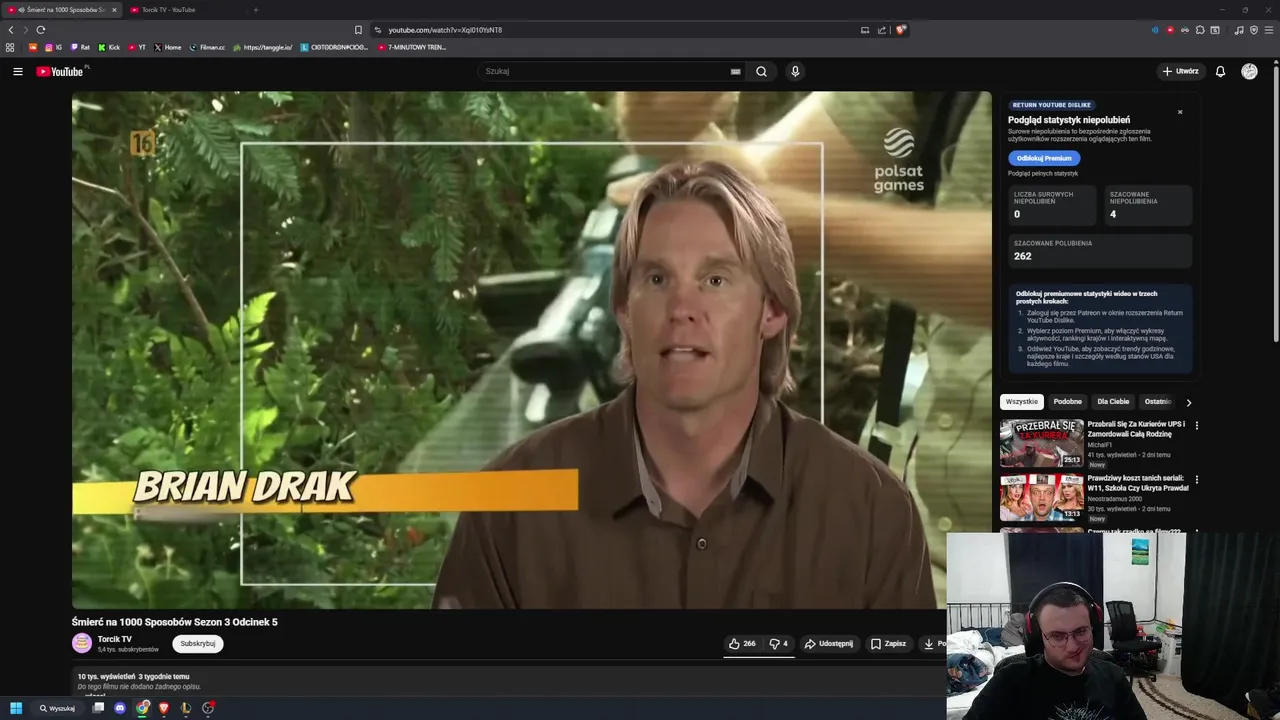The image size is (1280, 720).
Task: Open the 7-MINUTOWY TREN... bookmark
Action: pyautogui.click(x=412, y=47)
